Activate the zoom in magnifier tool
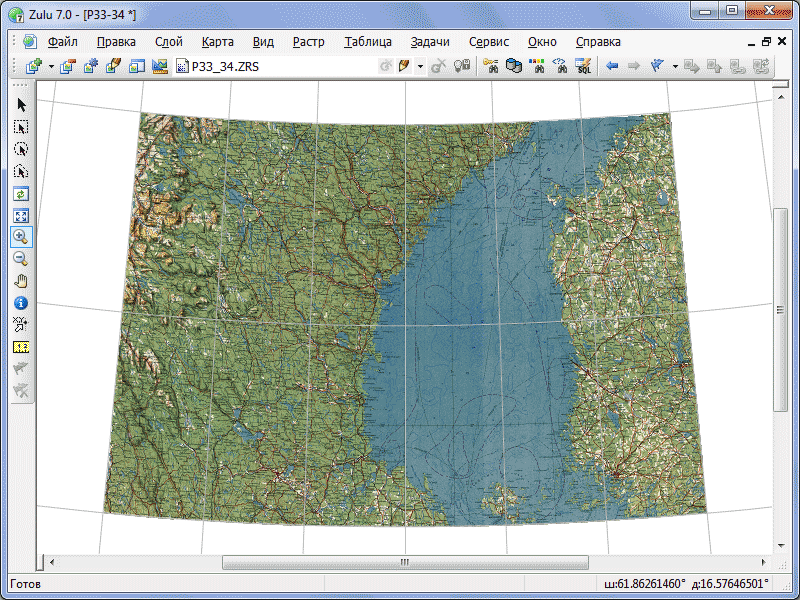This screenshot has width=800, height=600. pyautogui.click(x=21, y=236)
